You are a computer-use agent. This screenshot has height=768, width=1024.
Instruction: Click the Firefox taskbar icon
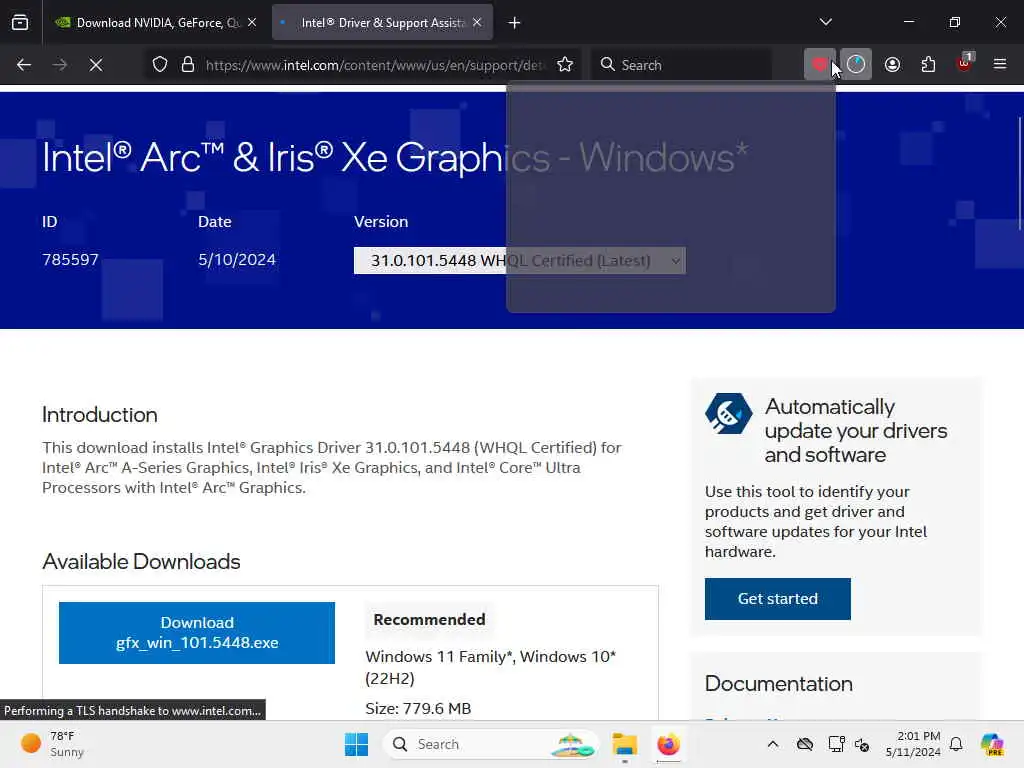click(668, 744)
